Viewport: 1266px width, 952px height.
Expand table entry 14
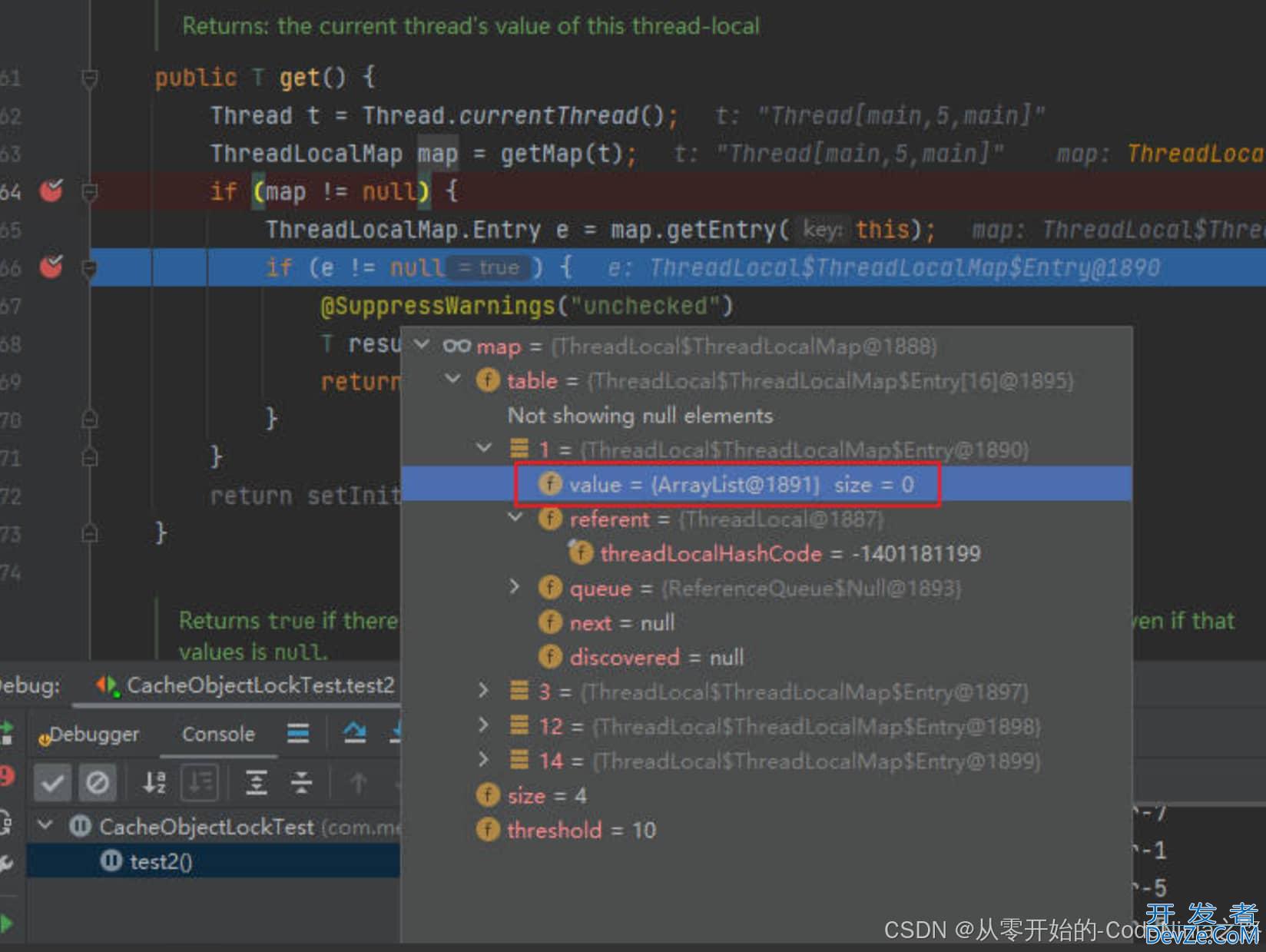tap(484, 759)
